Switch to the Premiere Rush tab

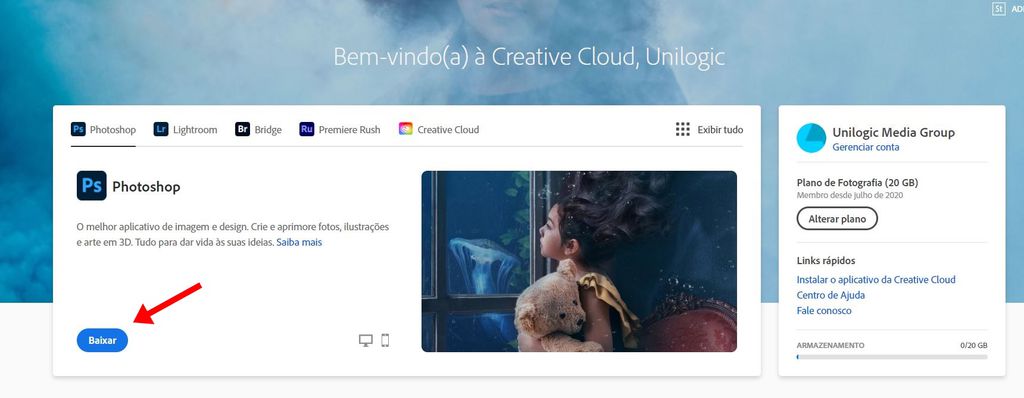[340, 129]
